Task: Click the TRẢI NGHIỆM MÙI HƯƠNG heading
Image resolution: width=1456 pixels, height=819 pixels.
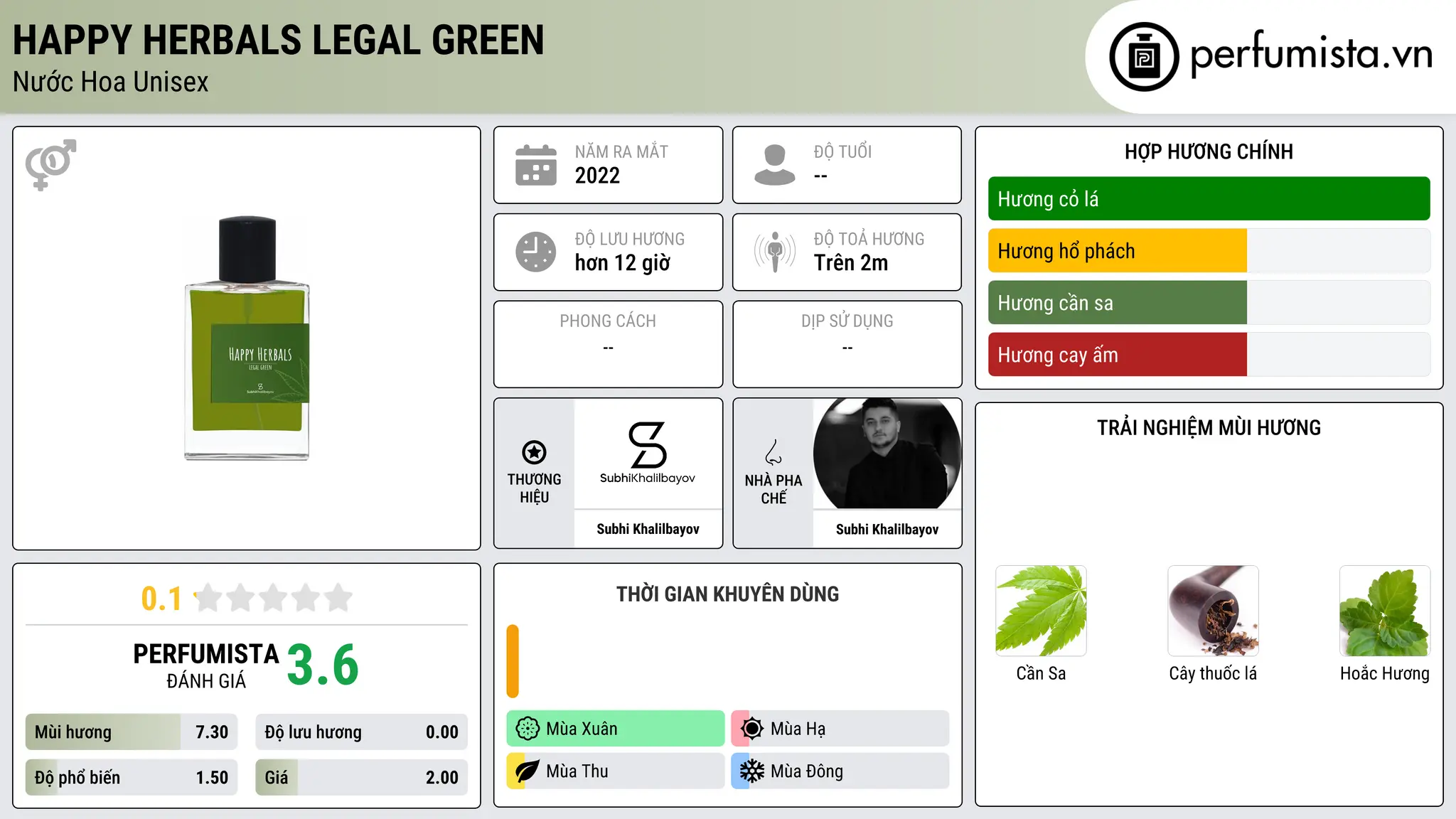Action: [x=1209, y=428]
